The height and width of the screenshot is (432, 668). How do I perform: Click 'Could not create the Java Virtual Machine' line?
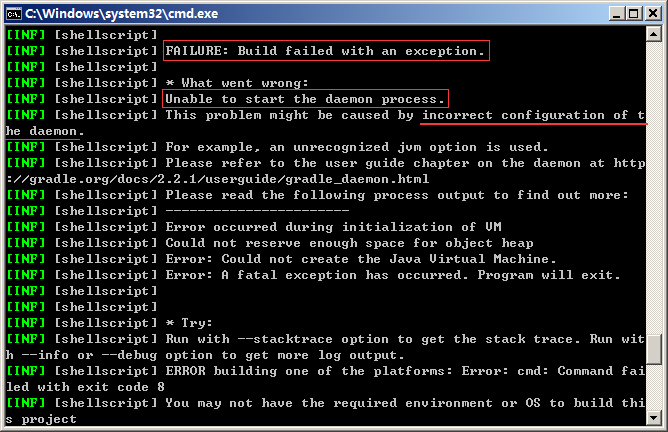point(361,259)
